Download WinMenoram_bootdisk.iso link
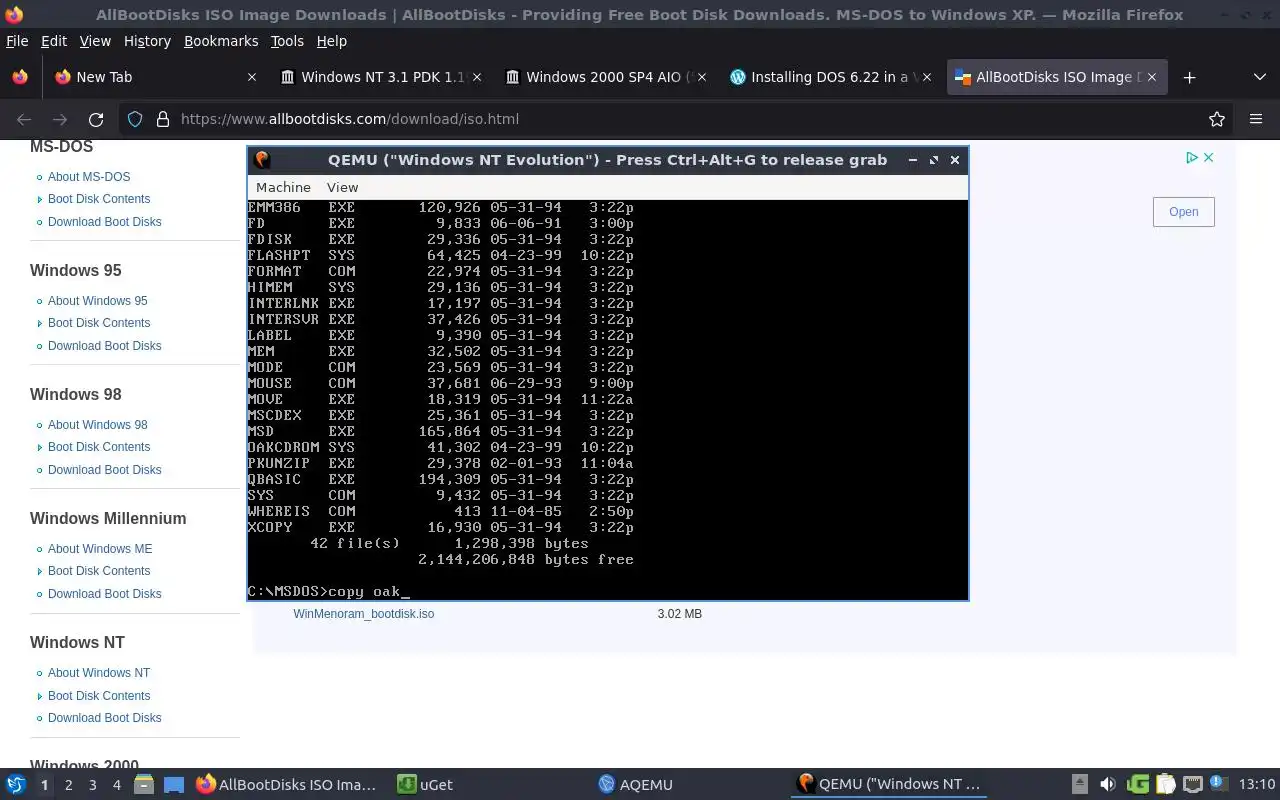 click(363, 614)
